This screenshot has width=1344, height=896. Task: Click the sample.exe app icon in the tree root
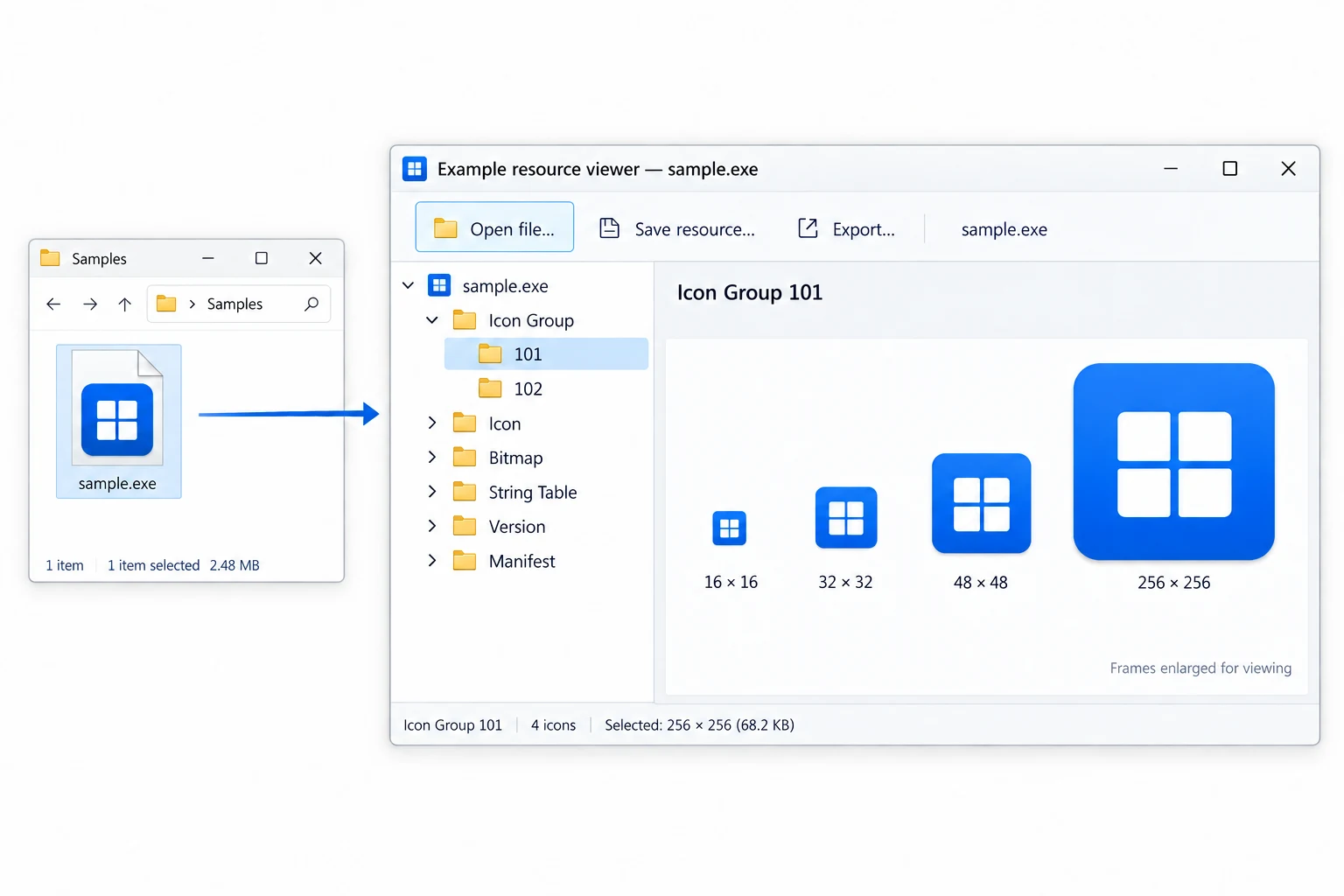coord(439,285)
